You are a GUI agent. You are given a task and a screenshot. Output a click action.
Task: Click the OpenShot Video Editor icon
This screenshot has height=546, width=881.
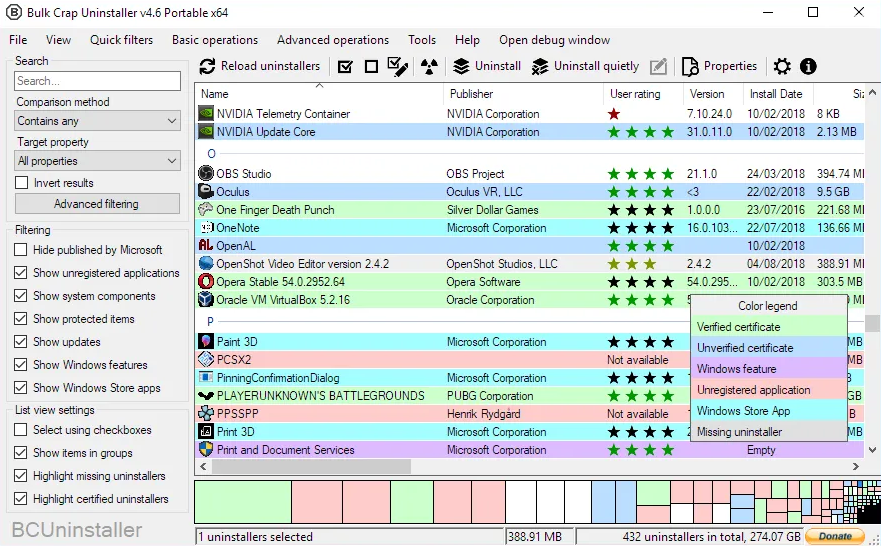tap(206, 263)
